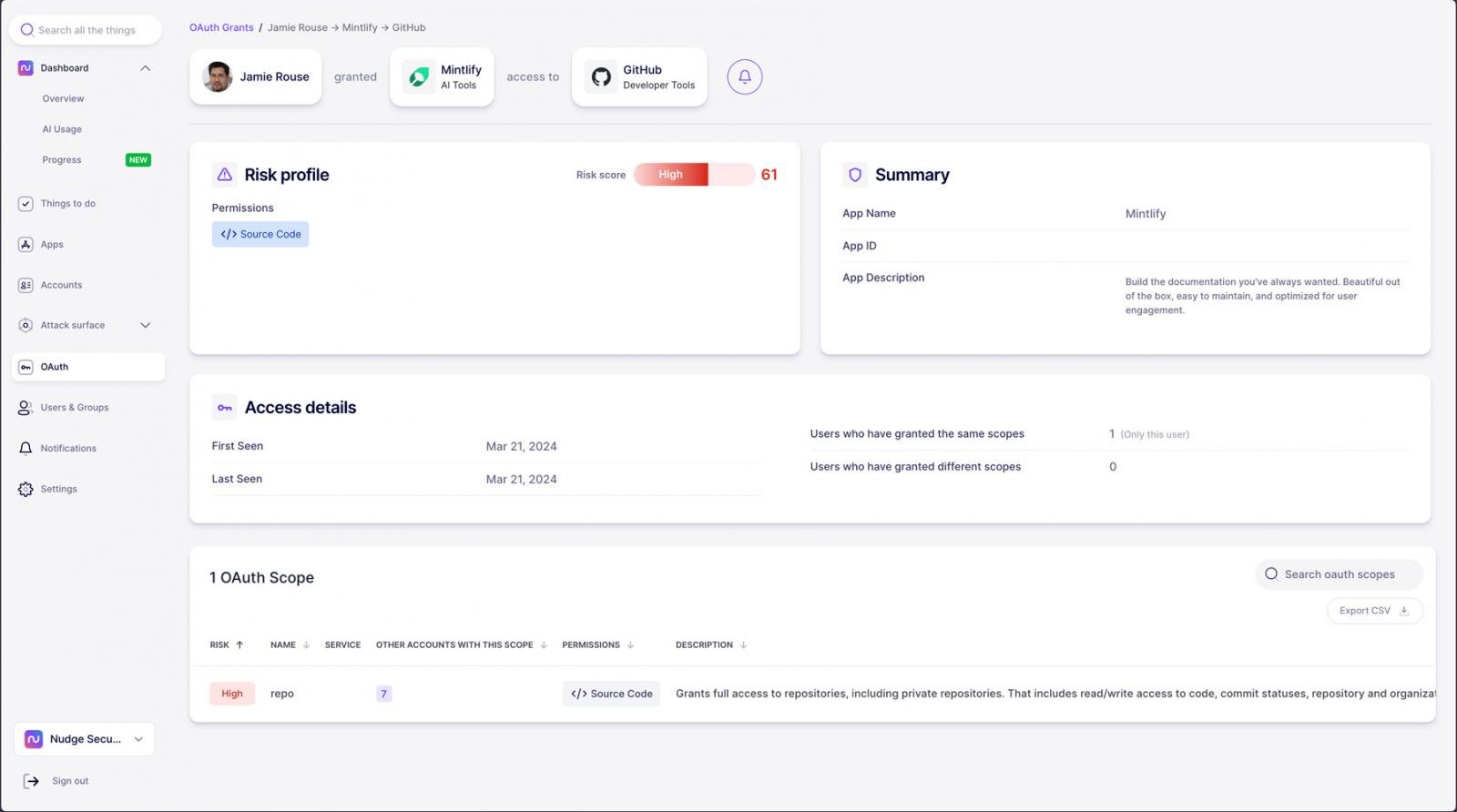Click the GitHub Developer Tools card
Viewport: 1457px width, 812px height.
pos(639,77)
